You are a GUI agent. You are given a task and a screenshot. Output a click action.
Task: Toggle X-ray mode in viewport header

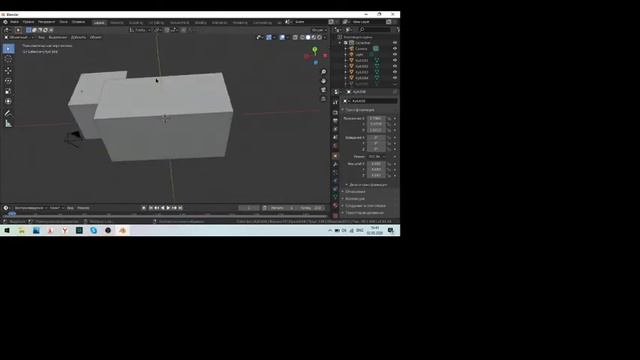(295, 37)
